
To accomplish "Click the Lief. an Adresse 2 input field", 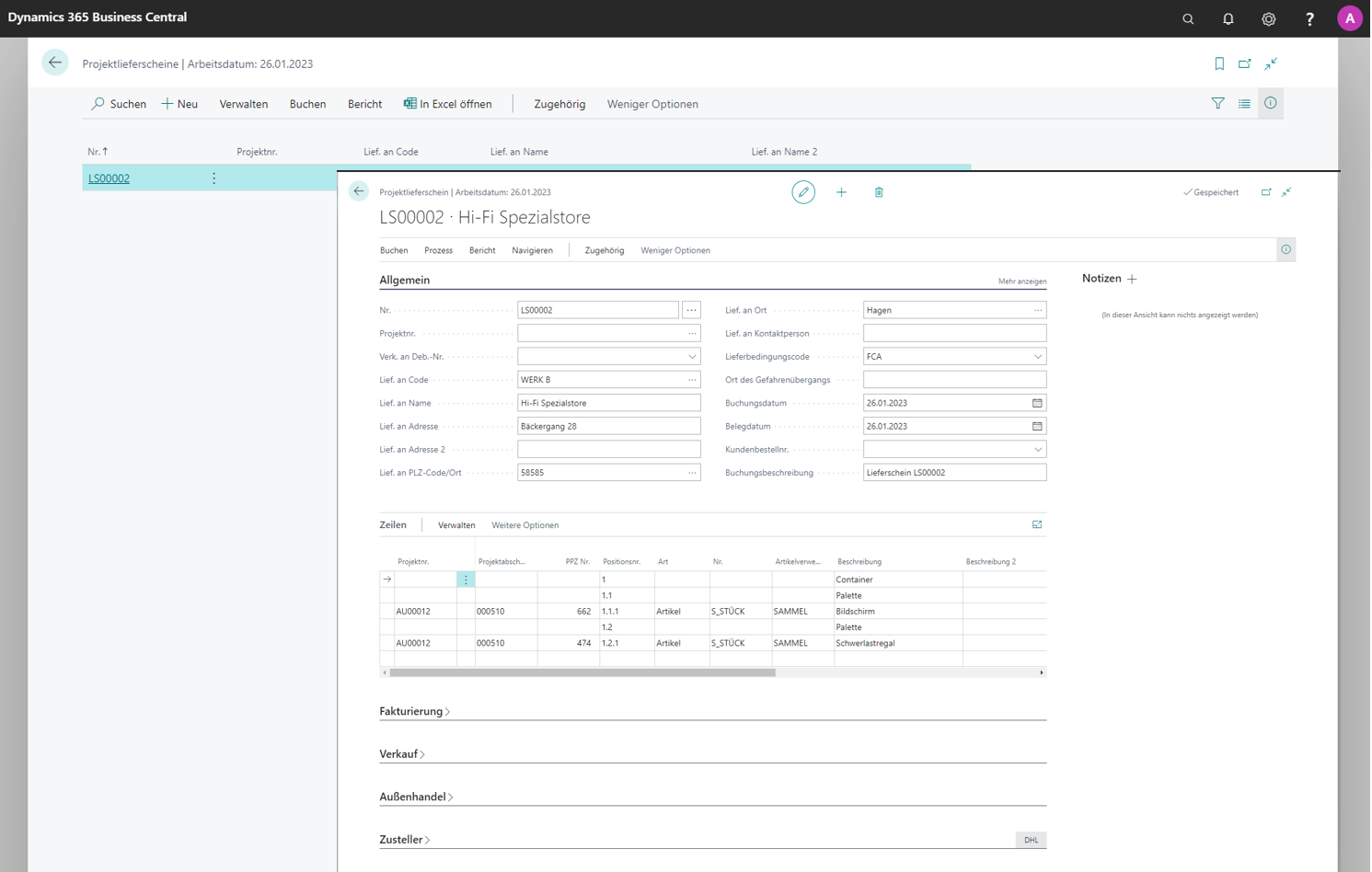I will coord(608,450).
